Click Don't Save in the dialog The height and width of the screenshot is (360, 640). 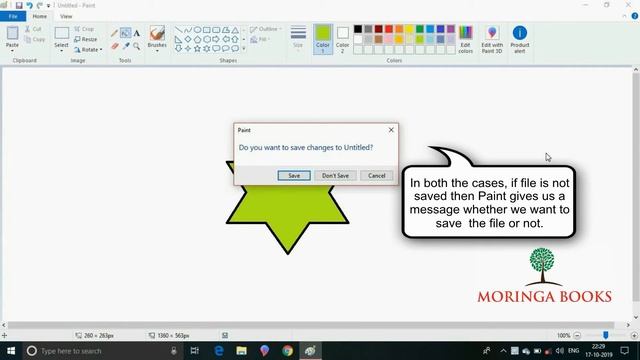click(335, 176)
